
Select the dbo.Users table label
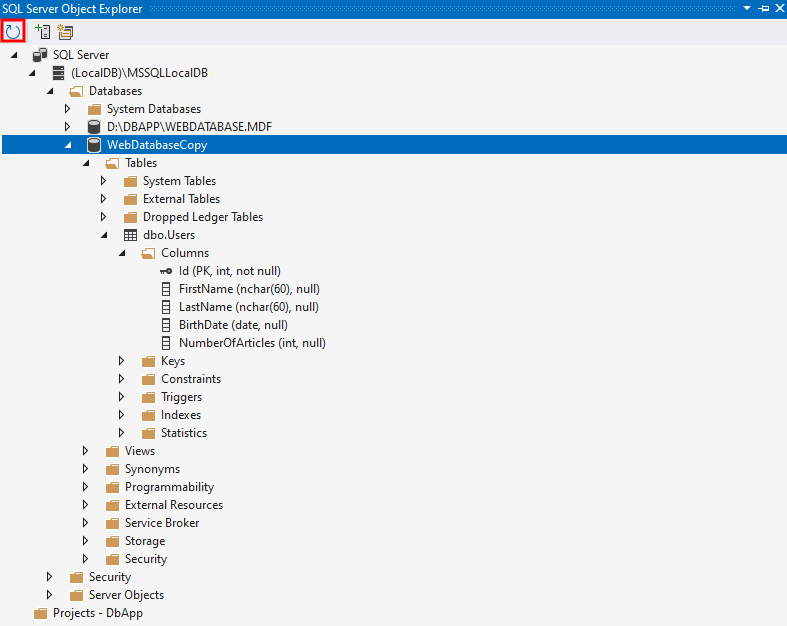click(169, 235)
